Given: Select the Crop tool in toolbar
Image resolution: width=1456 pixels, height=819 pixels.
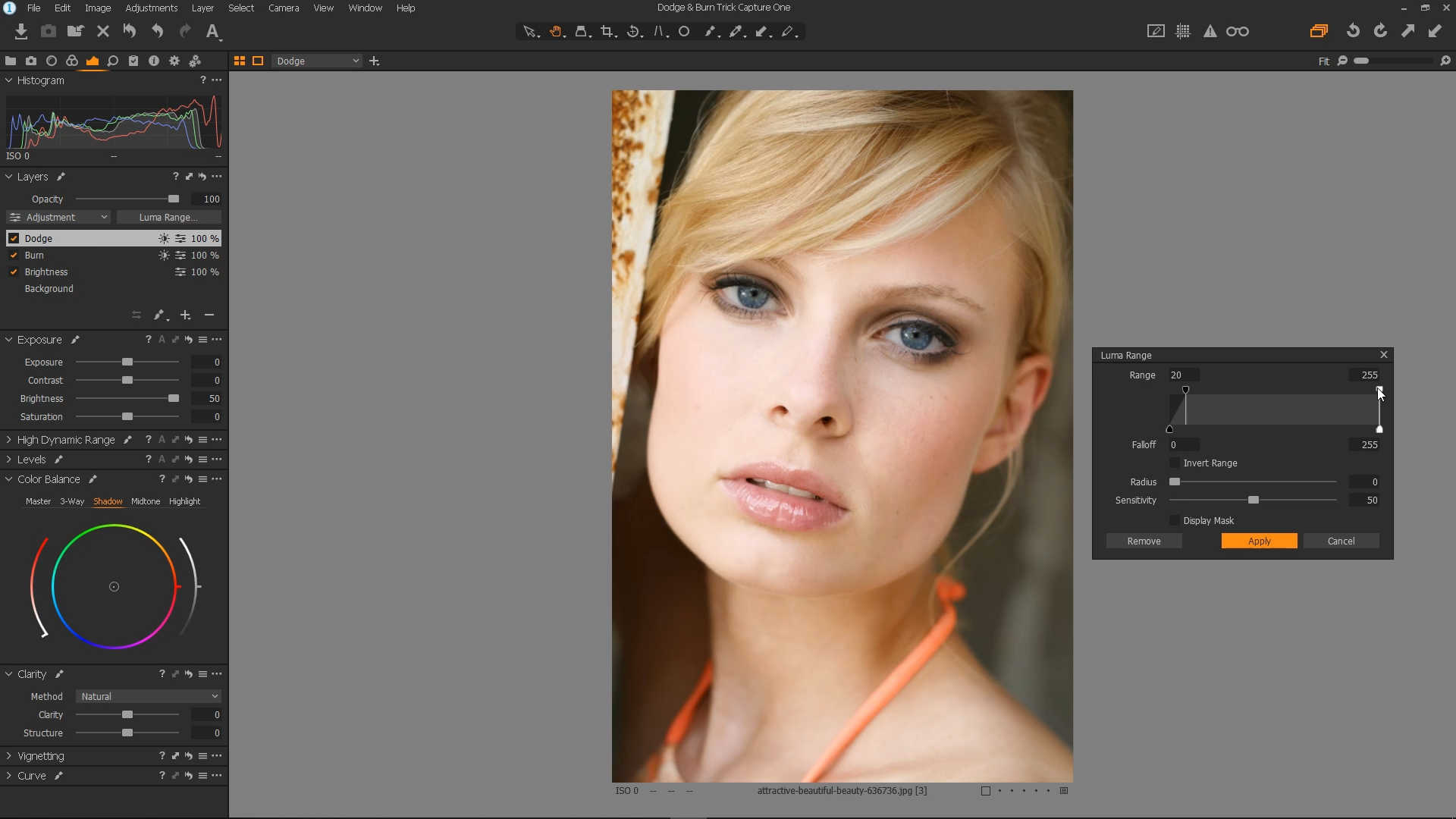Looking at the screenshot, I should pyautogui.click(x=607, y=31).
